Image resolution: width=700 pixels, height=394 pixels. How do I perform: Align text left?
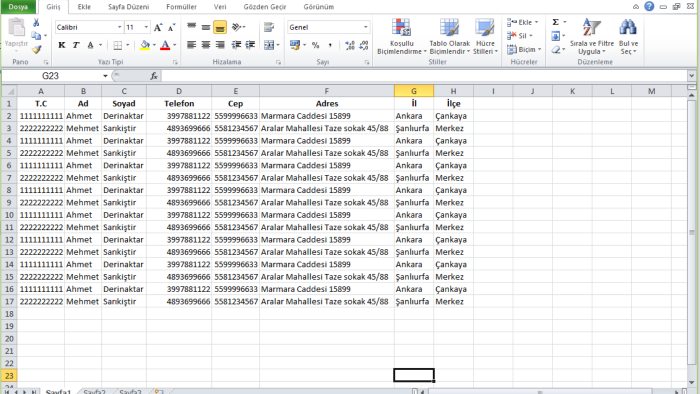[192, 45]
